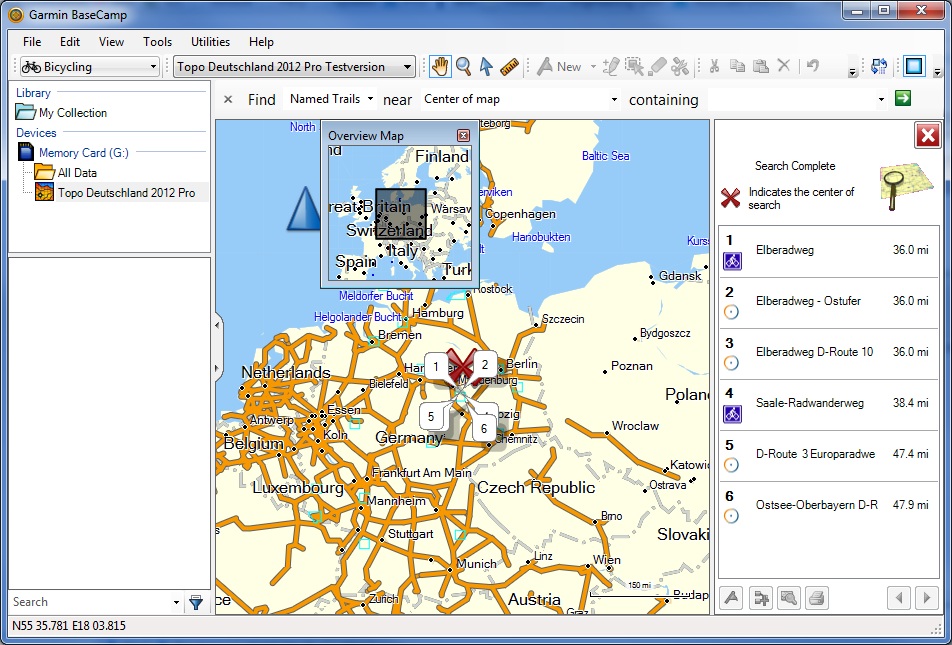The width and height of the screenshot is (952, 645).
Task: Select the Measure ruler tool
Action: point(509,66)
